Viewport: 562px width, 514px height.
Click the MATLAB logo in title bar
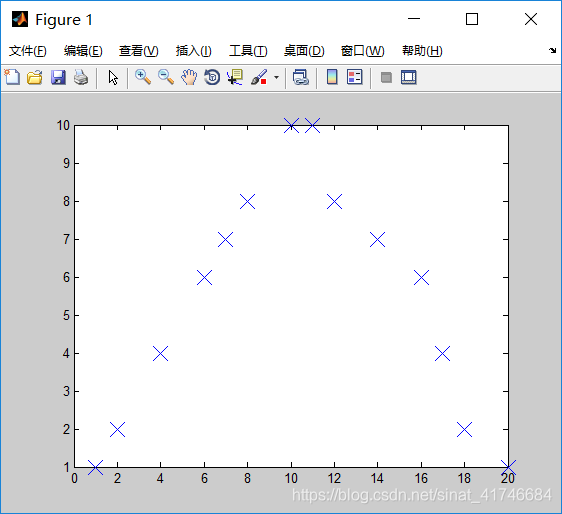(20, 19)
